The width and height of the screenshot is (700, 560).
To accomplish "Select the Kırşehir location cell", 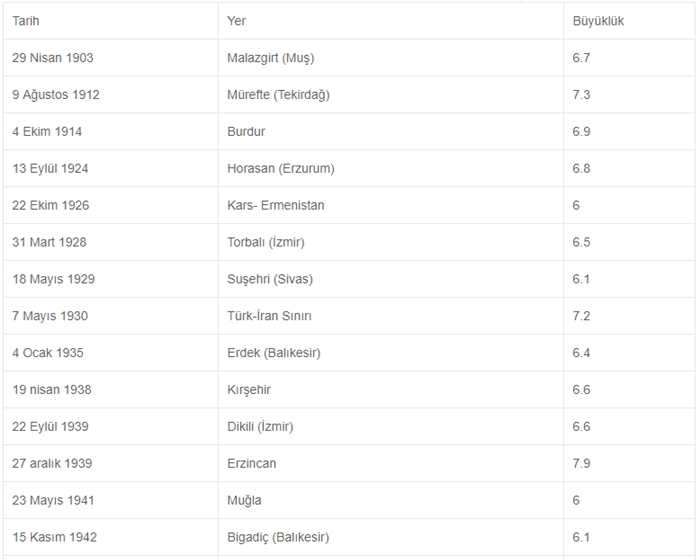I will (249, 390).
